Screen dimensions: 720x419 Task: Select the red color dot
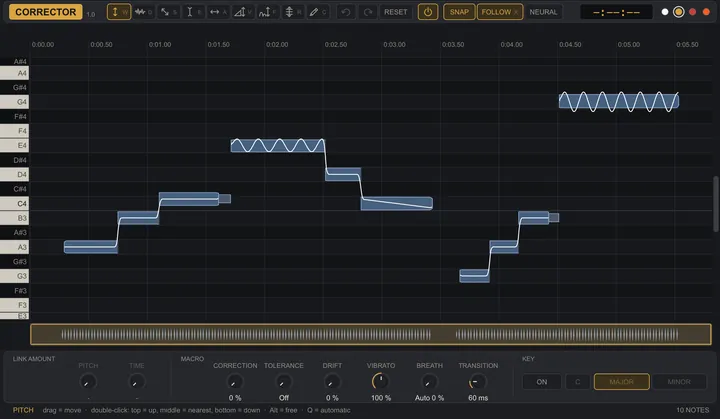tap(692, 12)
